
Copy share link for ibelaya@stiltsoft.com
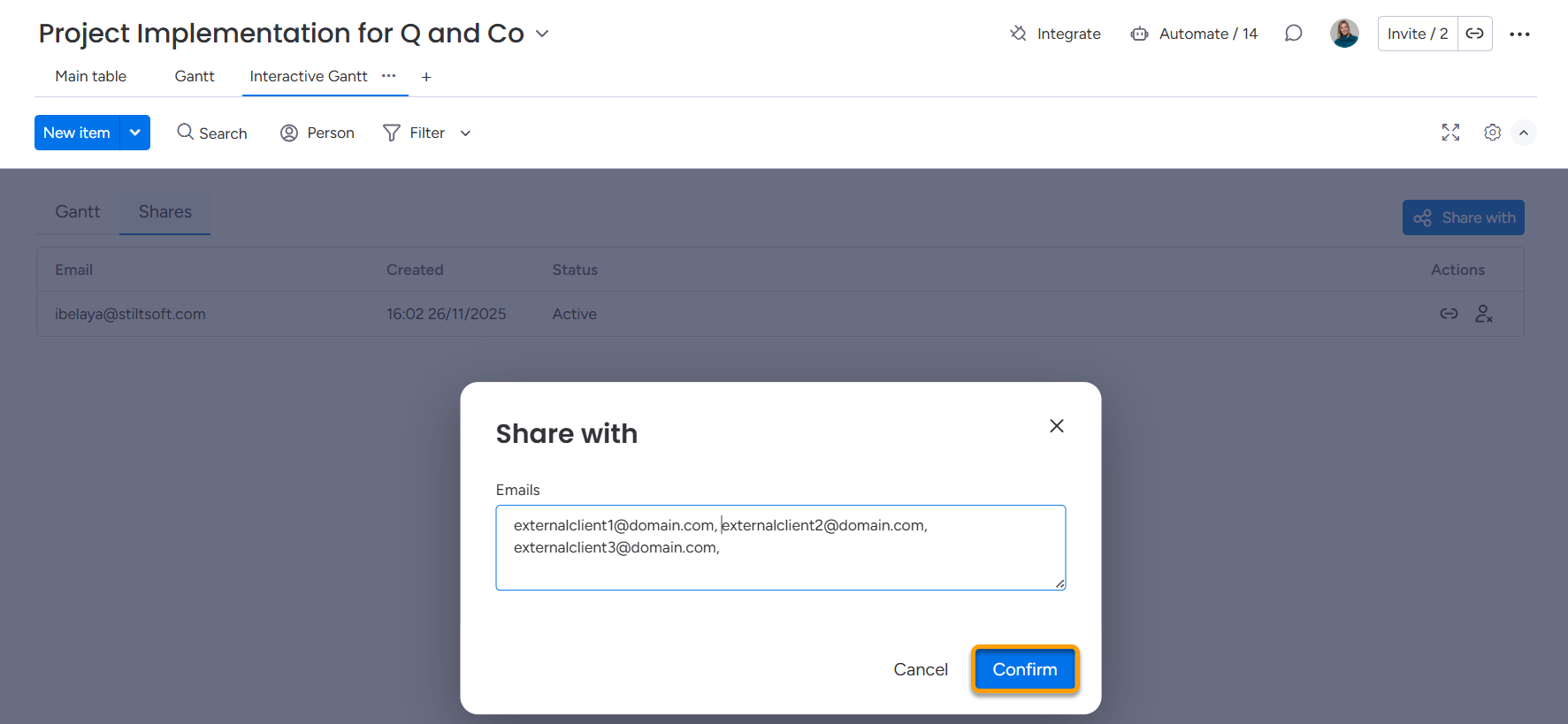[1449, 314]
